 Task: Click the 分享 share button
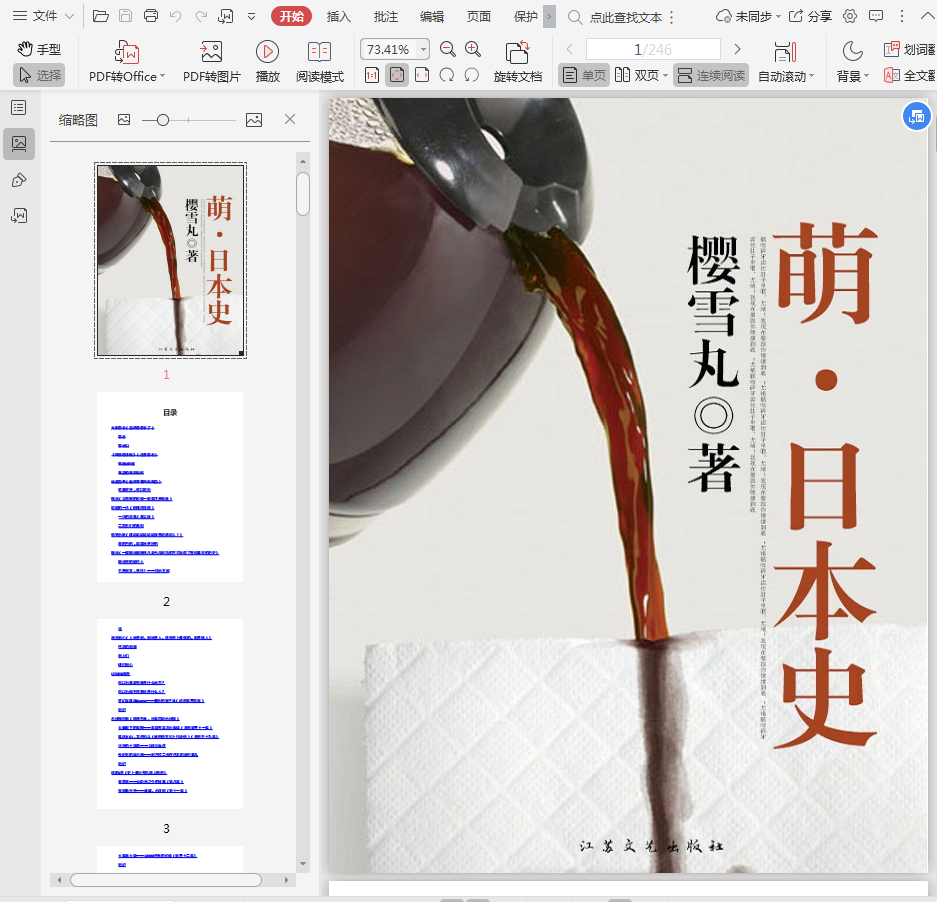pos(810,16)
